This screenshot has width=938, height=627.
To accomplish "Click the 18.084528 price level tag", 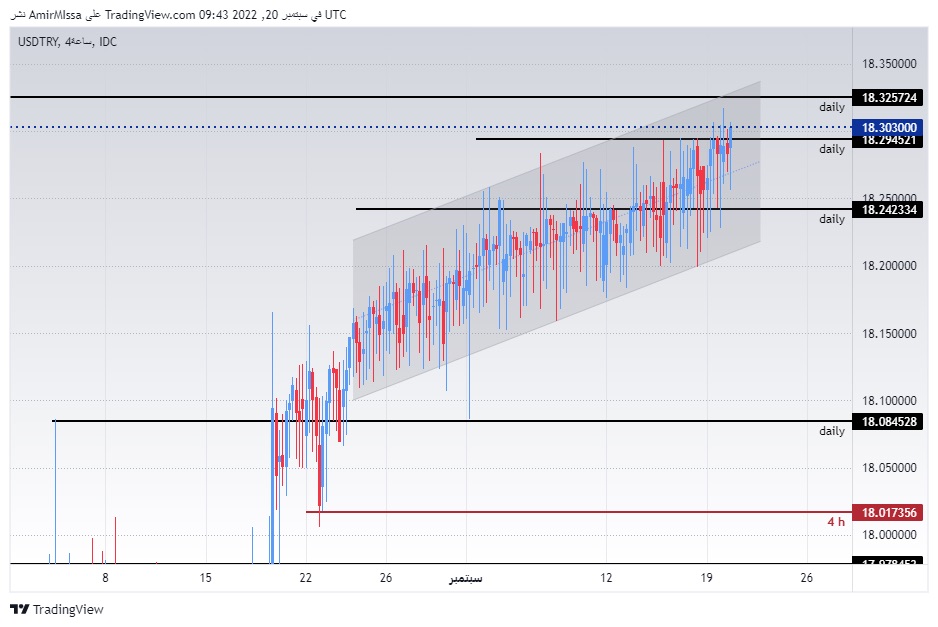I will point(891,422).
